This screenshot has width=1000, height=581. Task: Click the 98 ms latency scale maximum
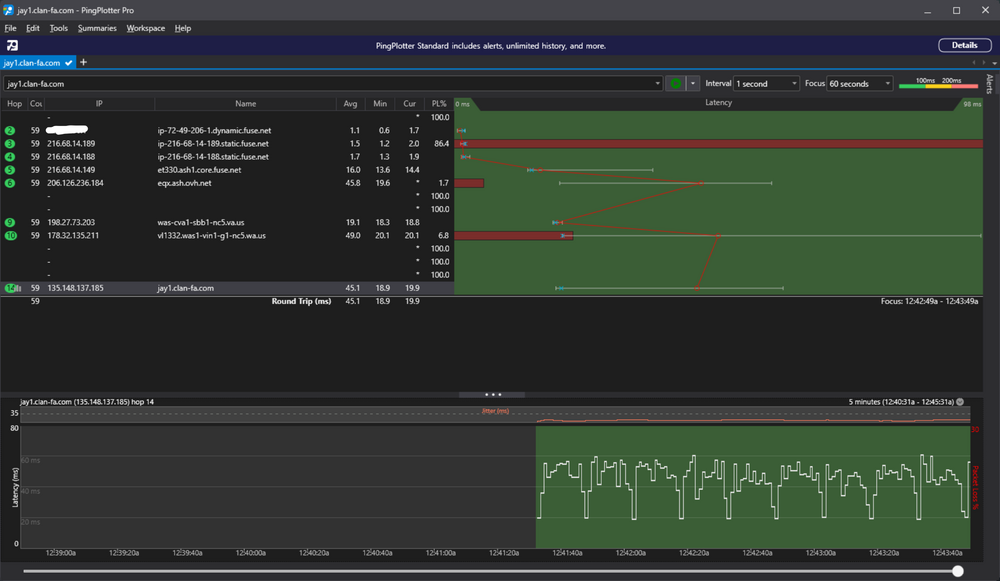click(x=972, y=104)
